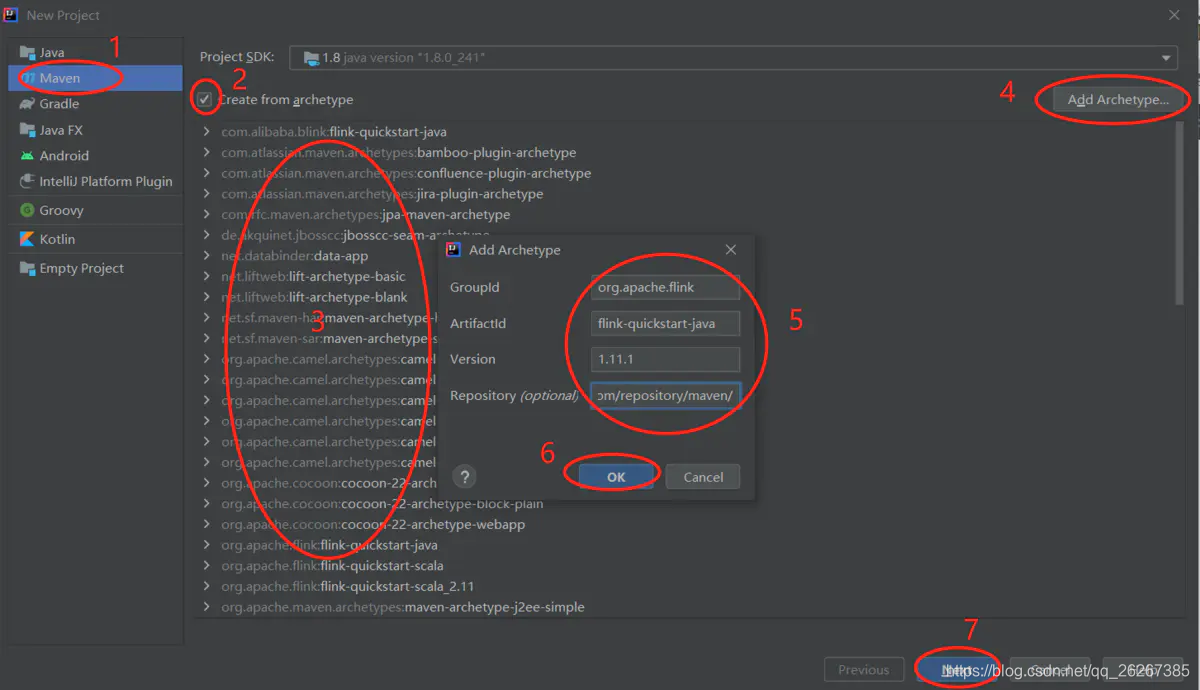Expand jpa-maven-archetype entry

coord(207,215)
